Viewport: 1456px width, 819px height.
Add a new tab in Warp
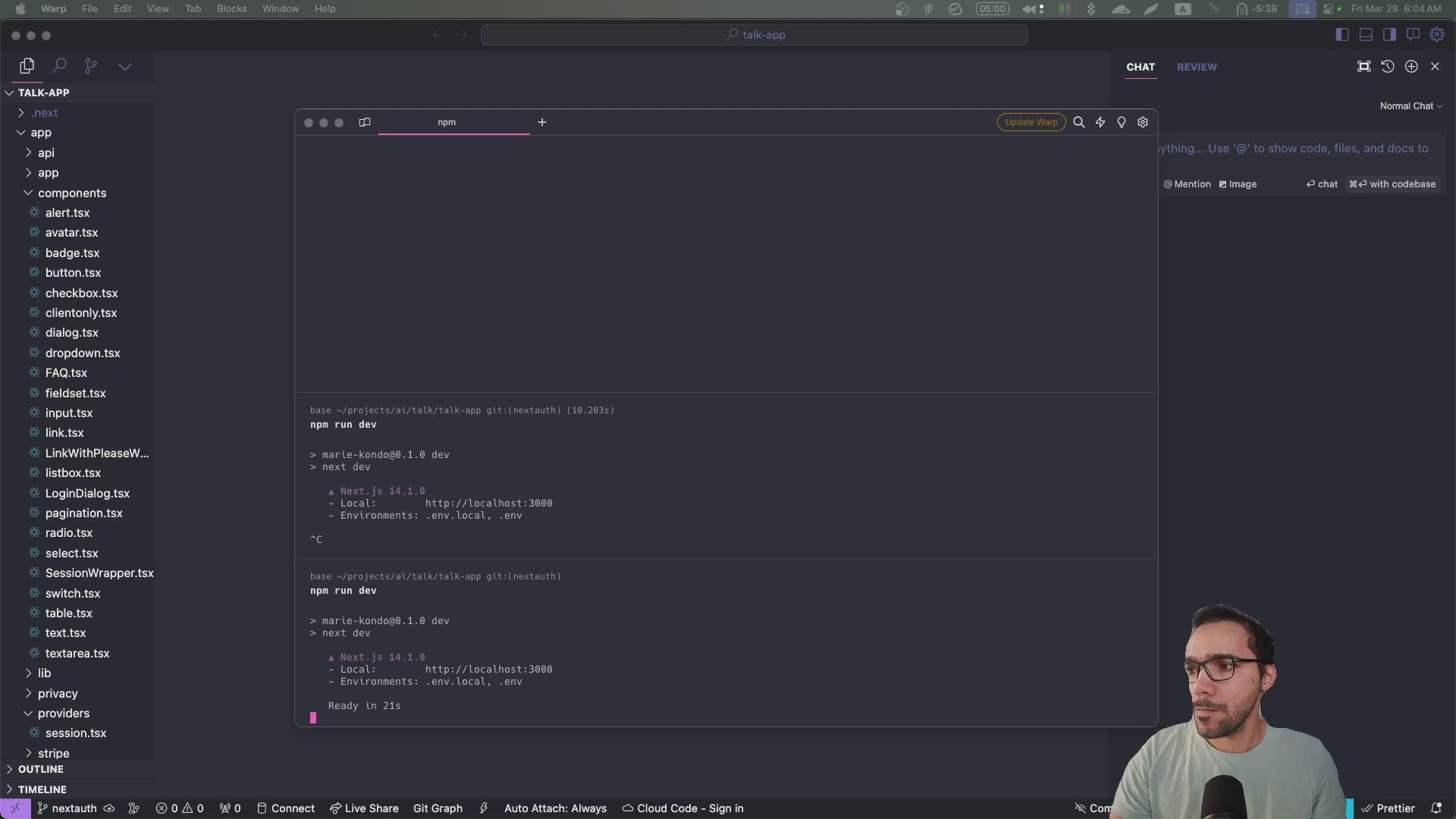pos(542,122)
